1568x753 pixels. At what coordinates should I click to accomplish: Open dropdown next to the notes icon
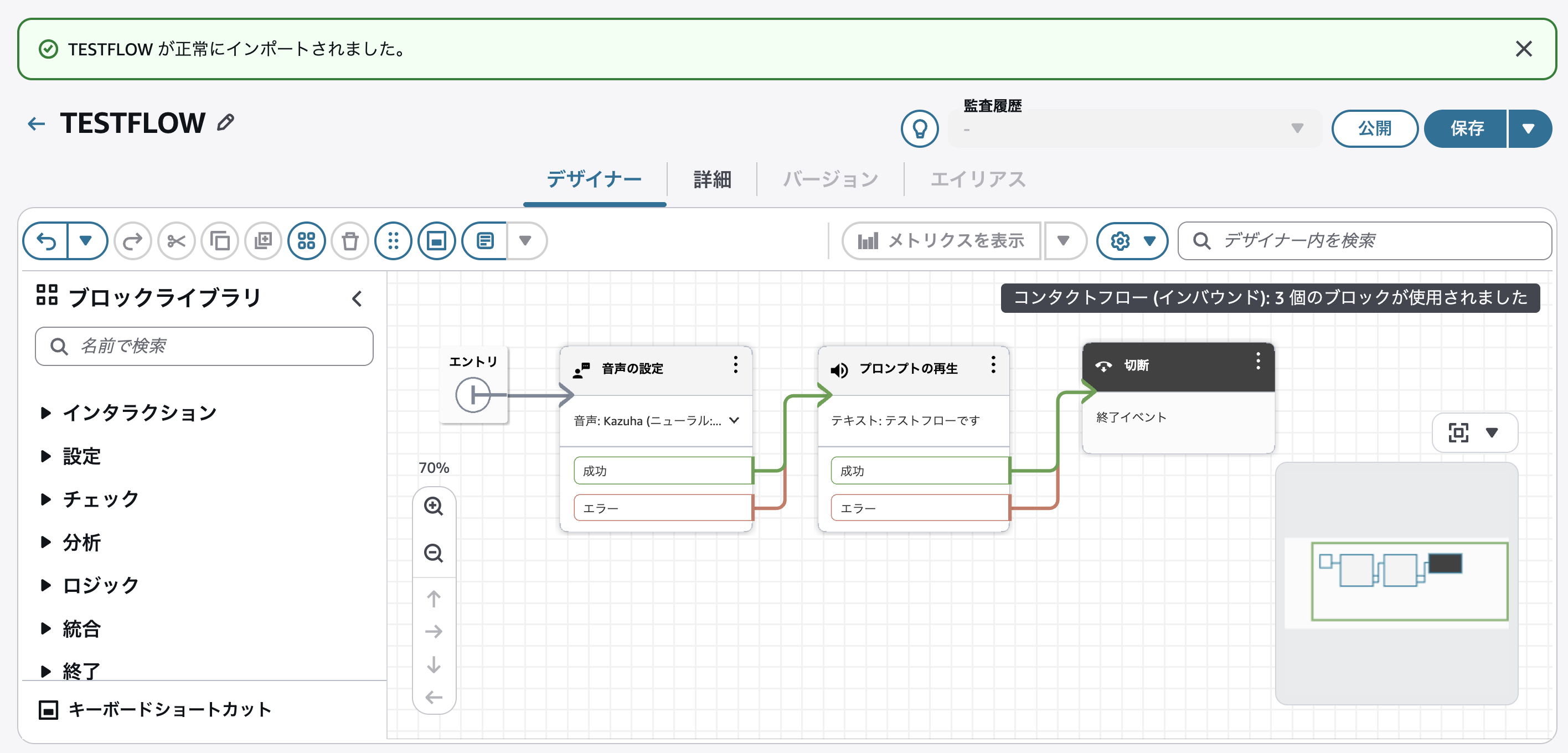pos(526,241)
